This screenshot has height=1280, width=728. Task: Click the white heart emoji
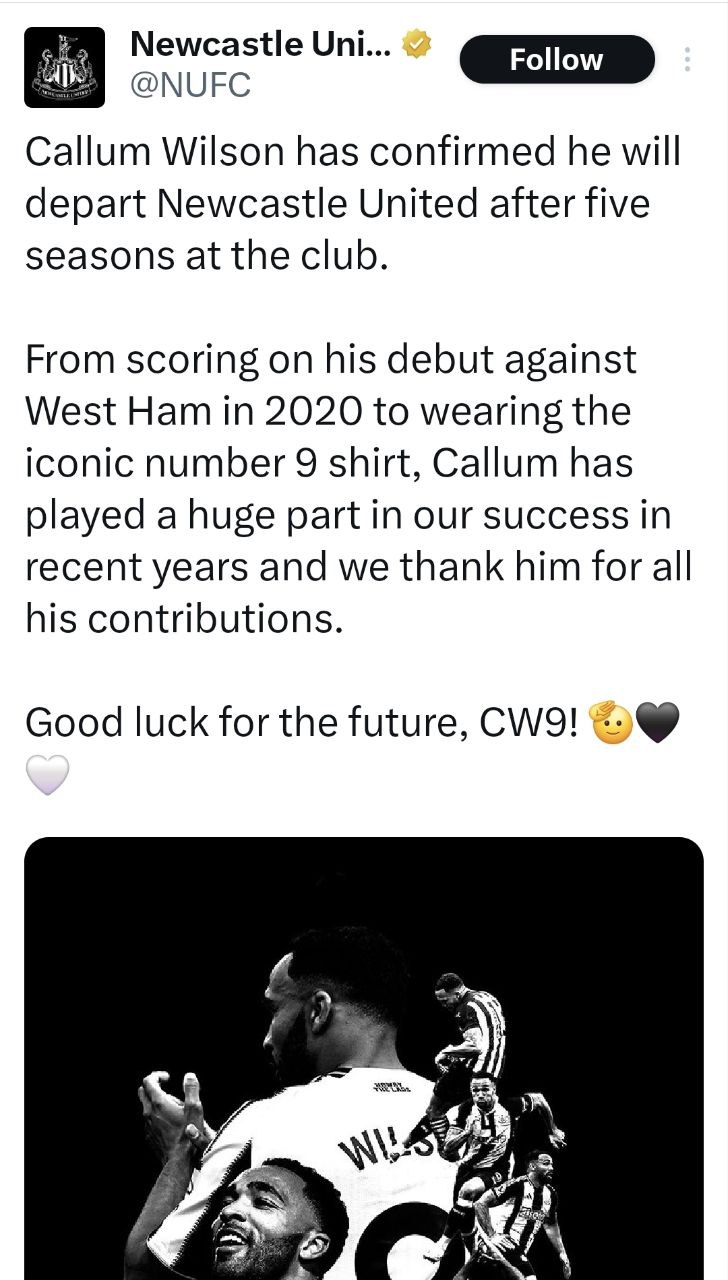point(46,774)
